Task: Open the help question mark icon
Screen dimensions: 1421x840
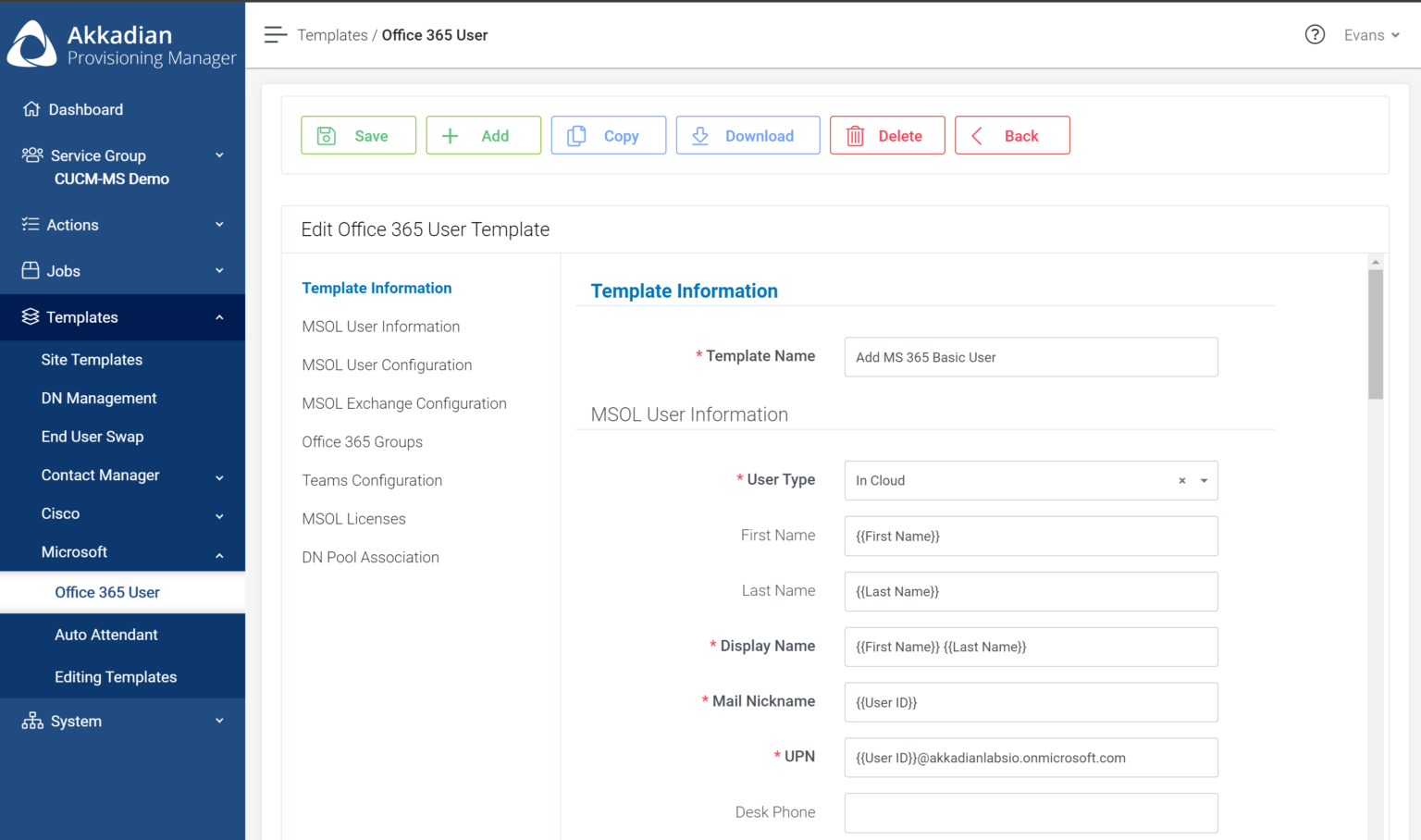Action: click(1315, 34)
